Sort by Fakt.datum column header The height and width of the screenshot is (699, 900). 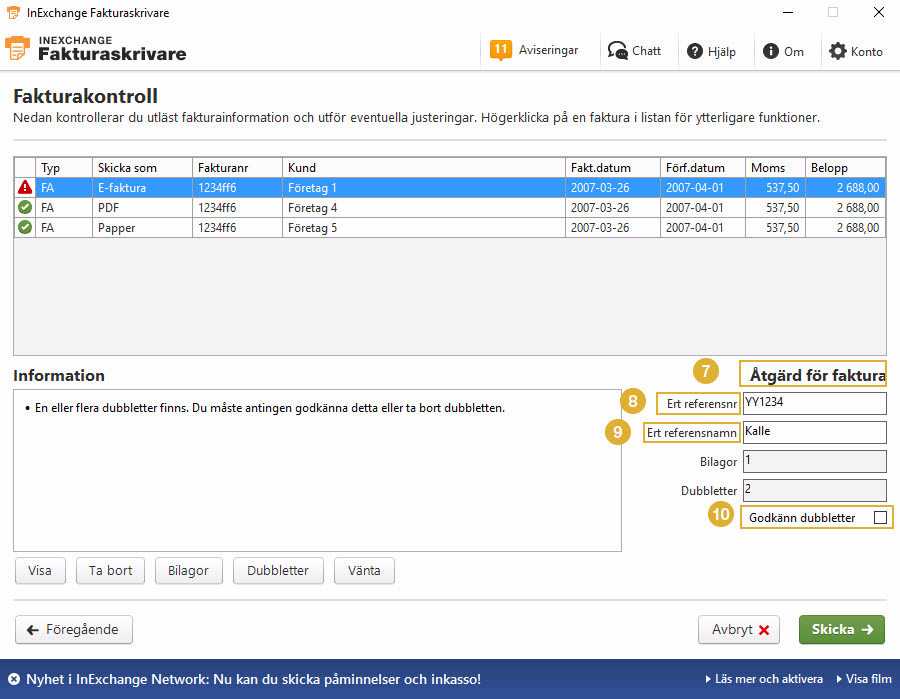point(612,168)
